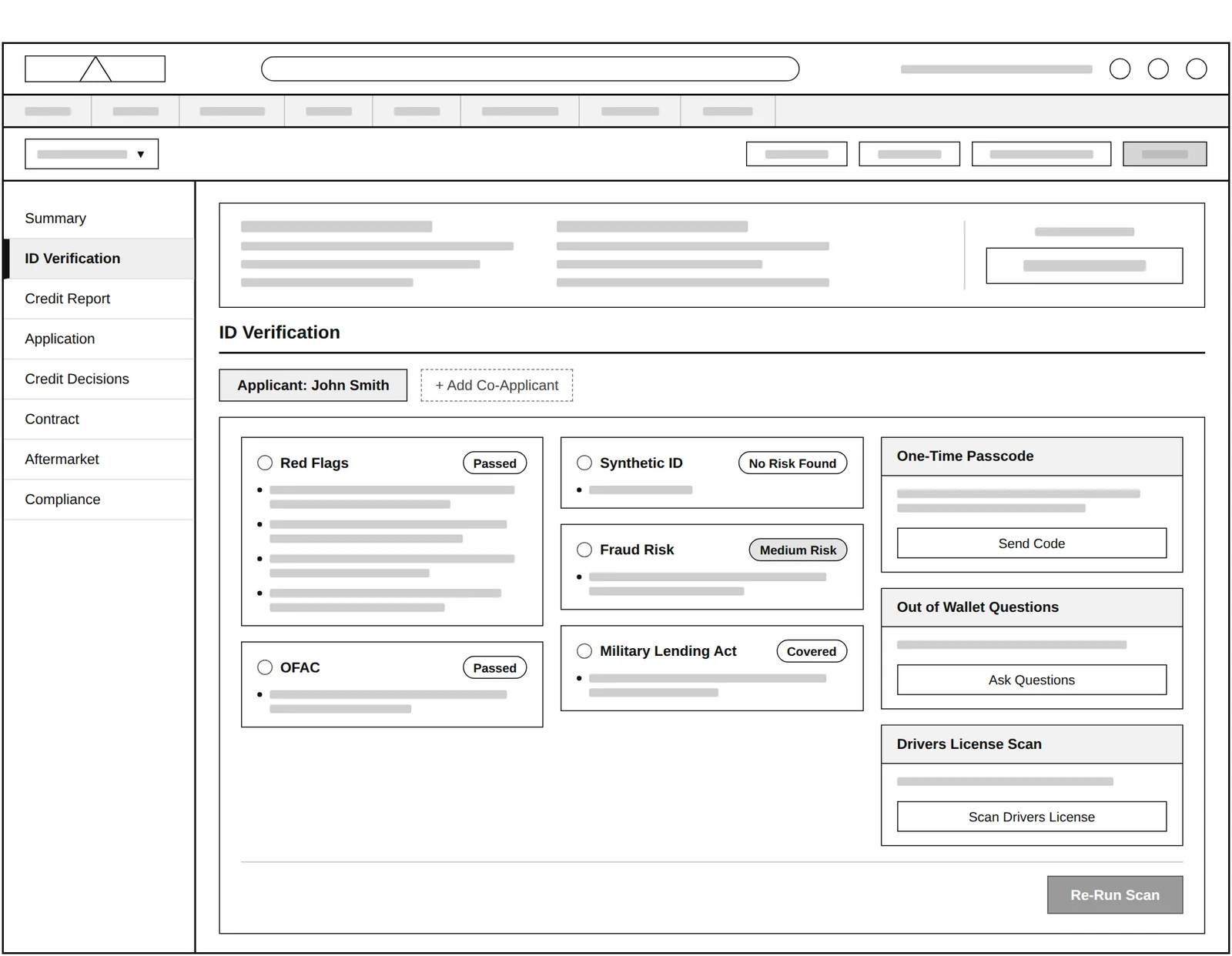The height and width of the screenshot is (956, 1232).
Task: Select the OFAC radio circle
Action: pos(265,667)
